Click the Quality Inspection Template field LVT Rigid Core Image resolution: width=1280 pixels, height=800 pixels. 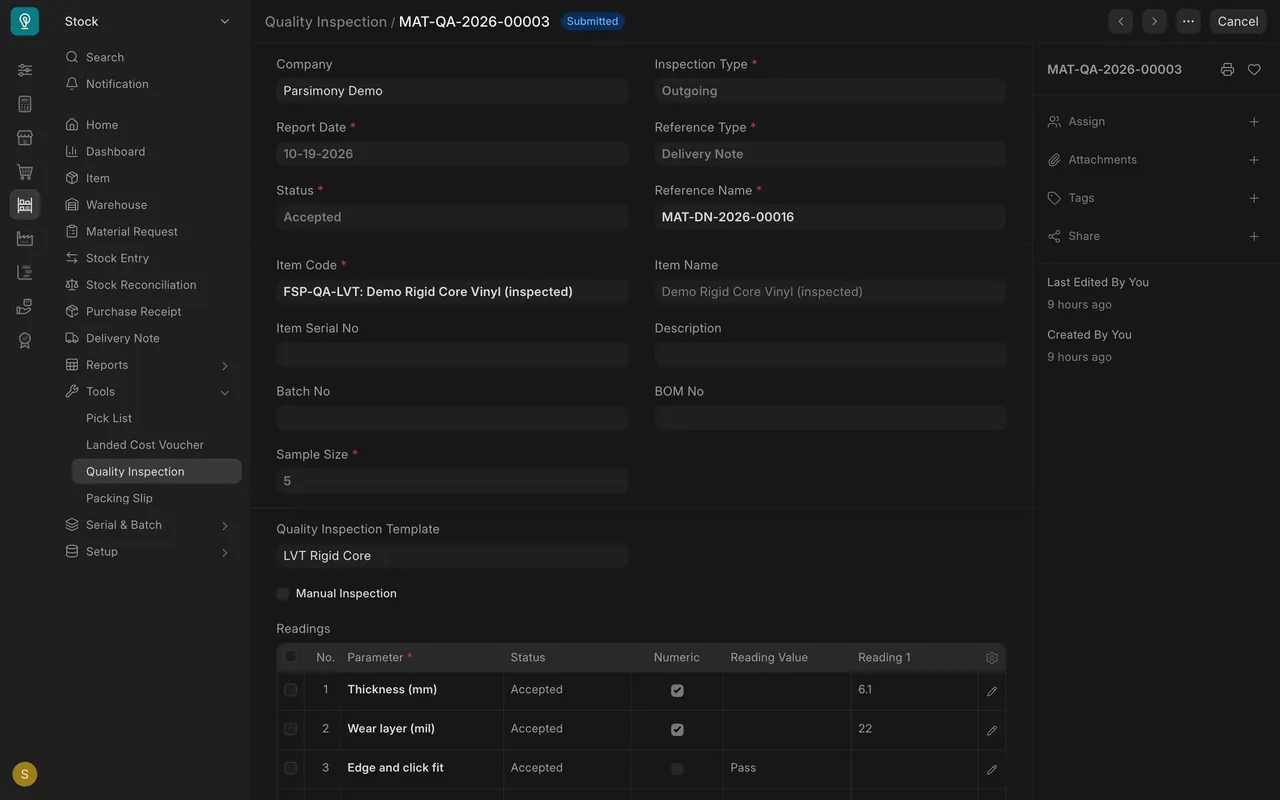coord(452,556)
